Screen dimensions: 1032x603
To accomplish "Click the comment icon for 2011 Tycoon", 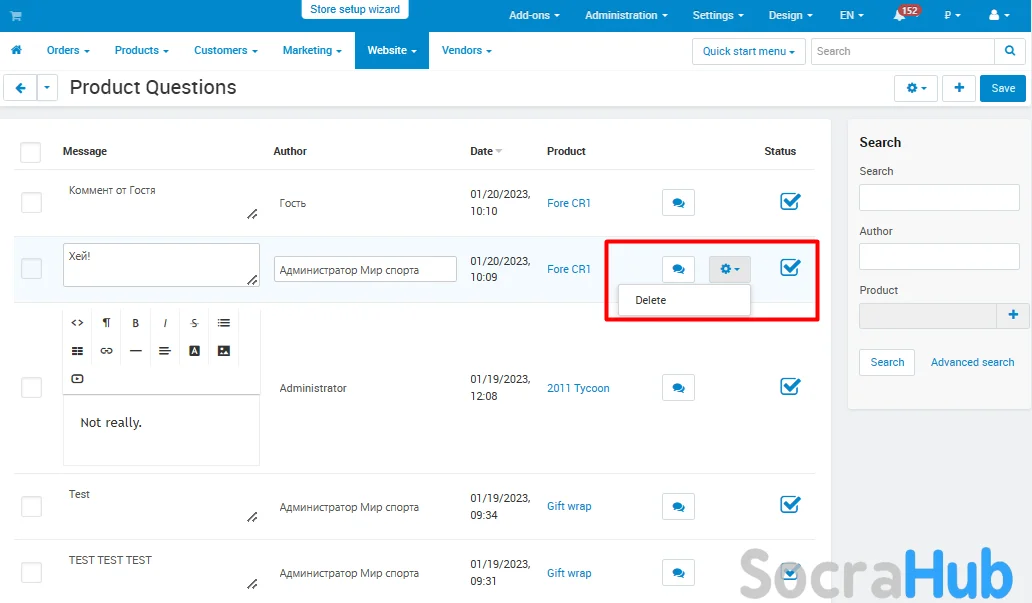I will pos(678,388).
